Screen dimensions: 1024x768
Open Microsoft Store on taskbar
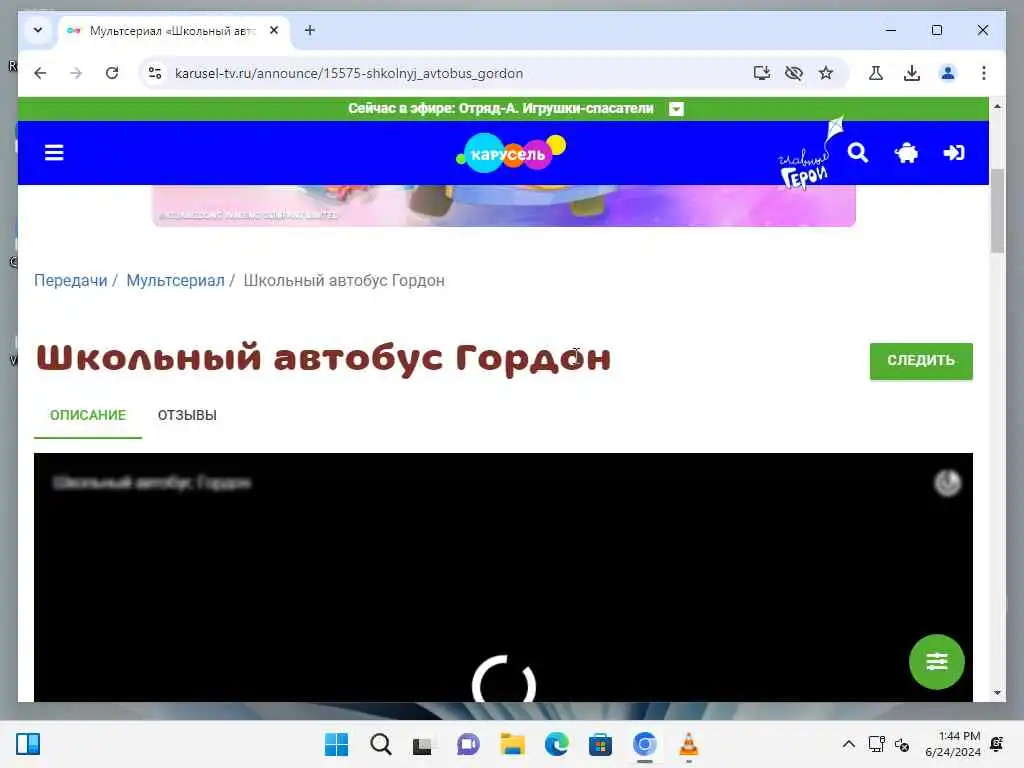coord(600,744)
